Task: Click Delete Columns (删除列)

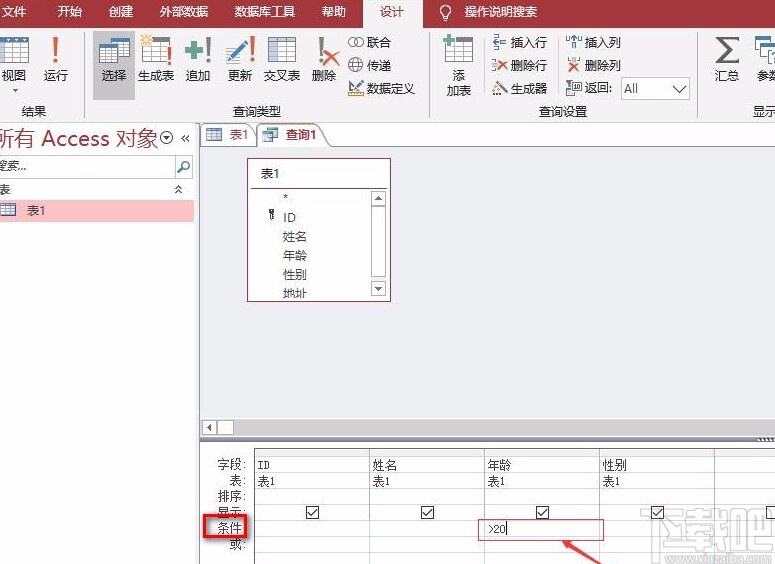Action: pos(593,65)
